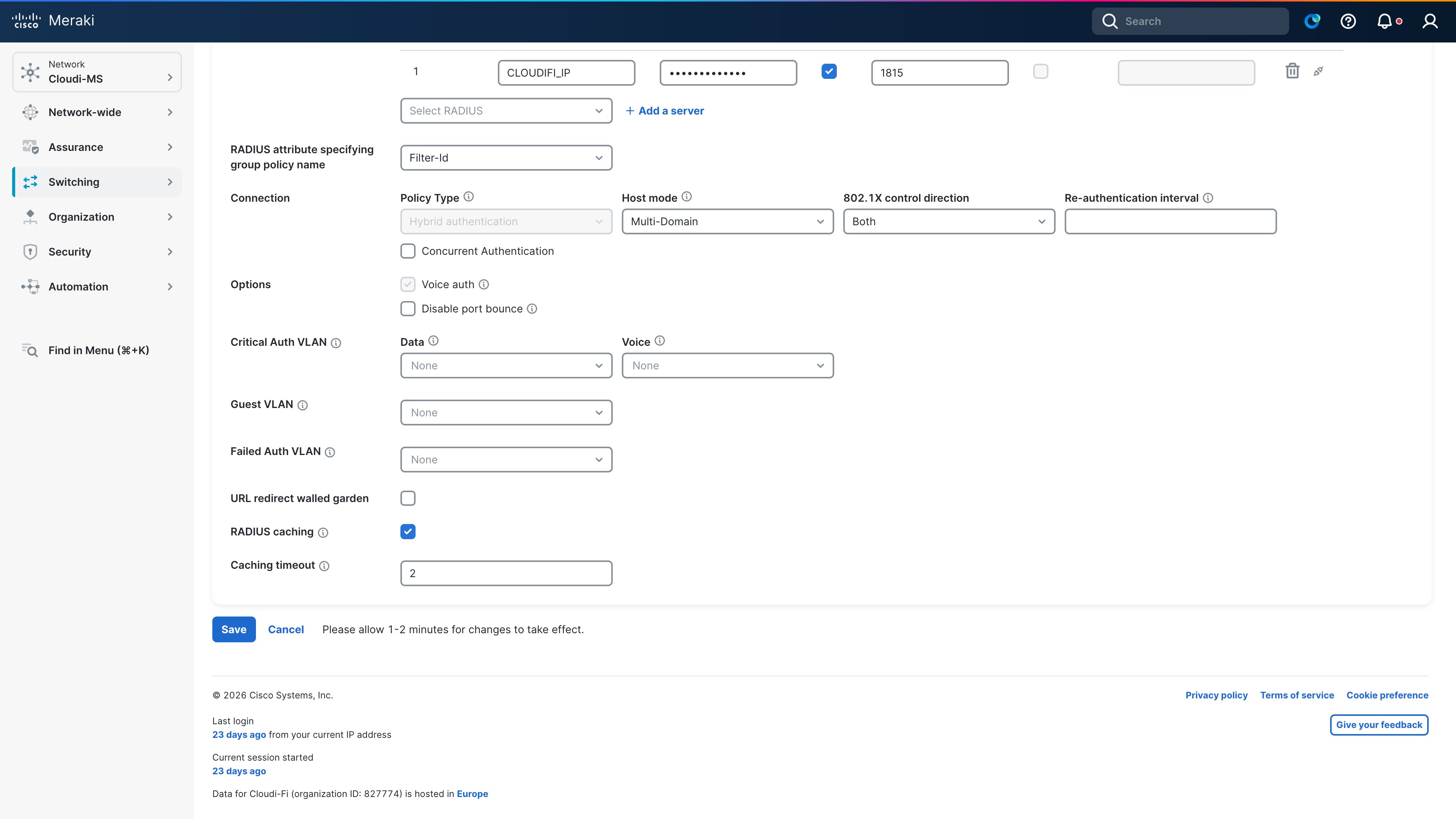Open the AI assistant icon in header
1456x819 pixels.
click(x=1312, y=21)
